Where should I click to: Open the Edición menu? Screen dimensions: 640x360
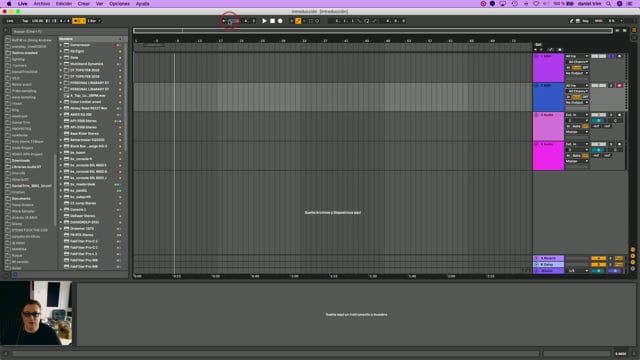tap(64, 4)
